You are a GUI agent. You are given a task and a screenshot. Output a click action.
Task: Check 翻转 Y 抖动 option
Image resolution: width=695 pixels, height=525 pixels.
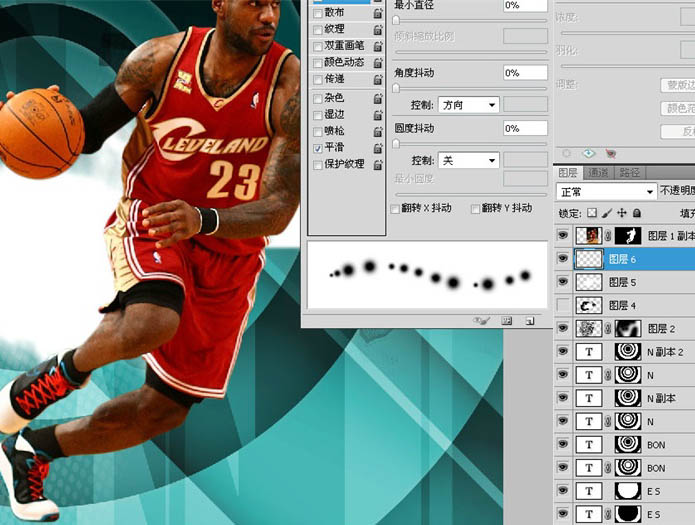click(x=476, y=209)
